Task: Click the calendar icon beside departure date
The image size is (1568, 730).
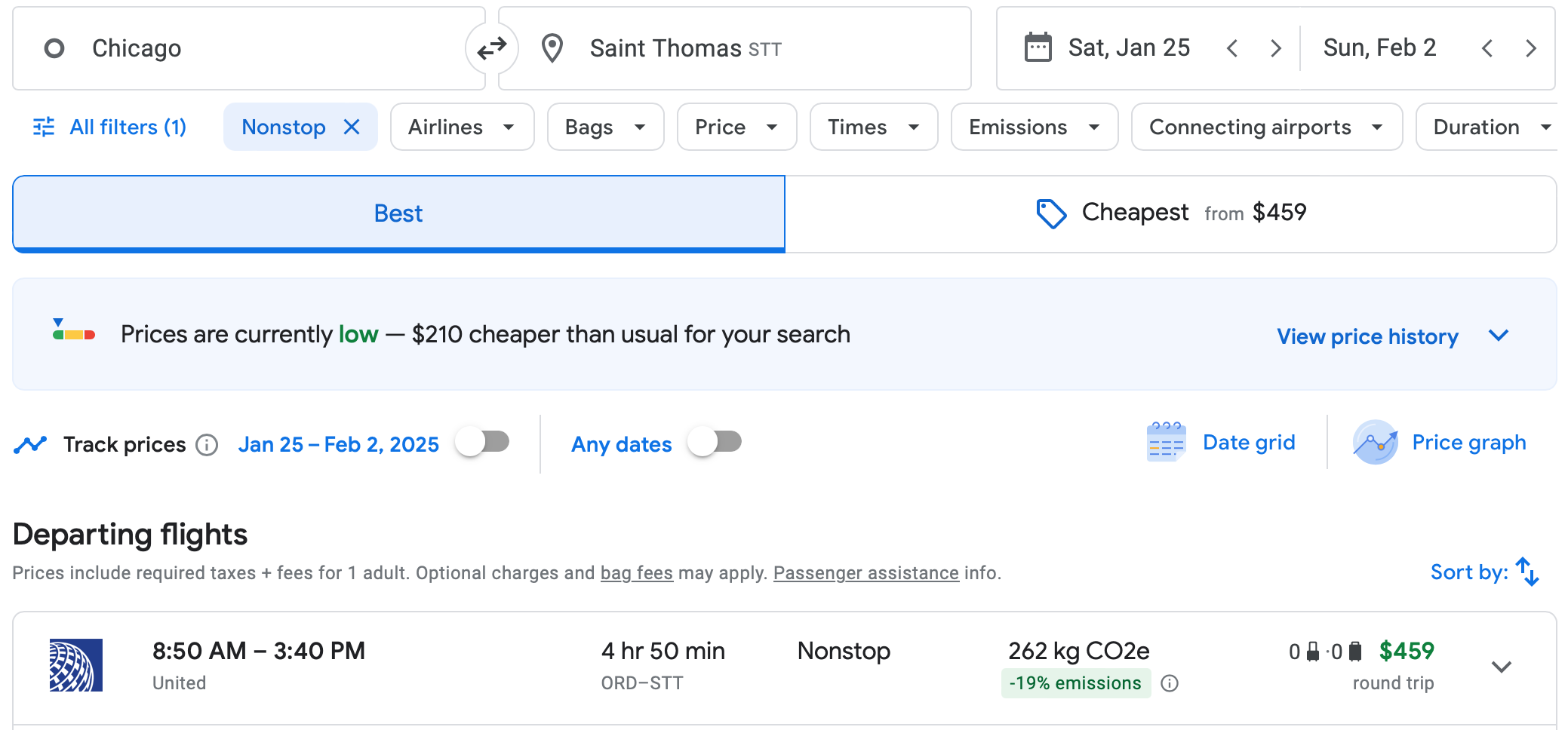Action: 1038,48
